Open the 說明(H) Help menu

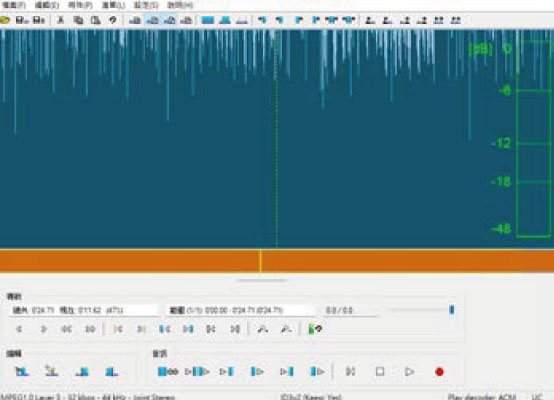tap(180, 5)
